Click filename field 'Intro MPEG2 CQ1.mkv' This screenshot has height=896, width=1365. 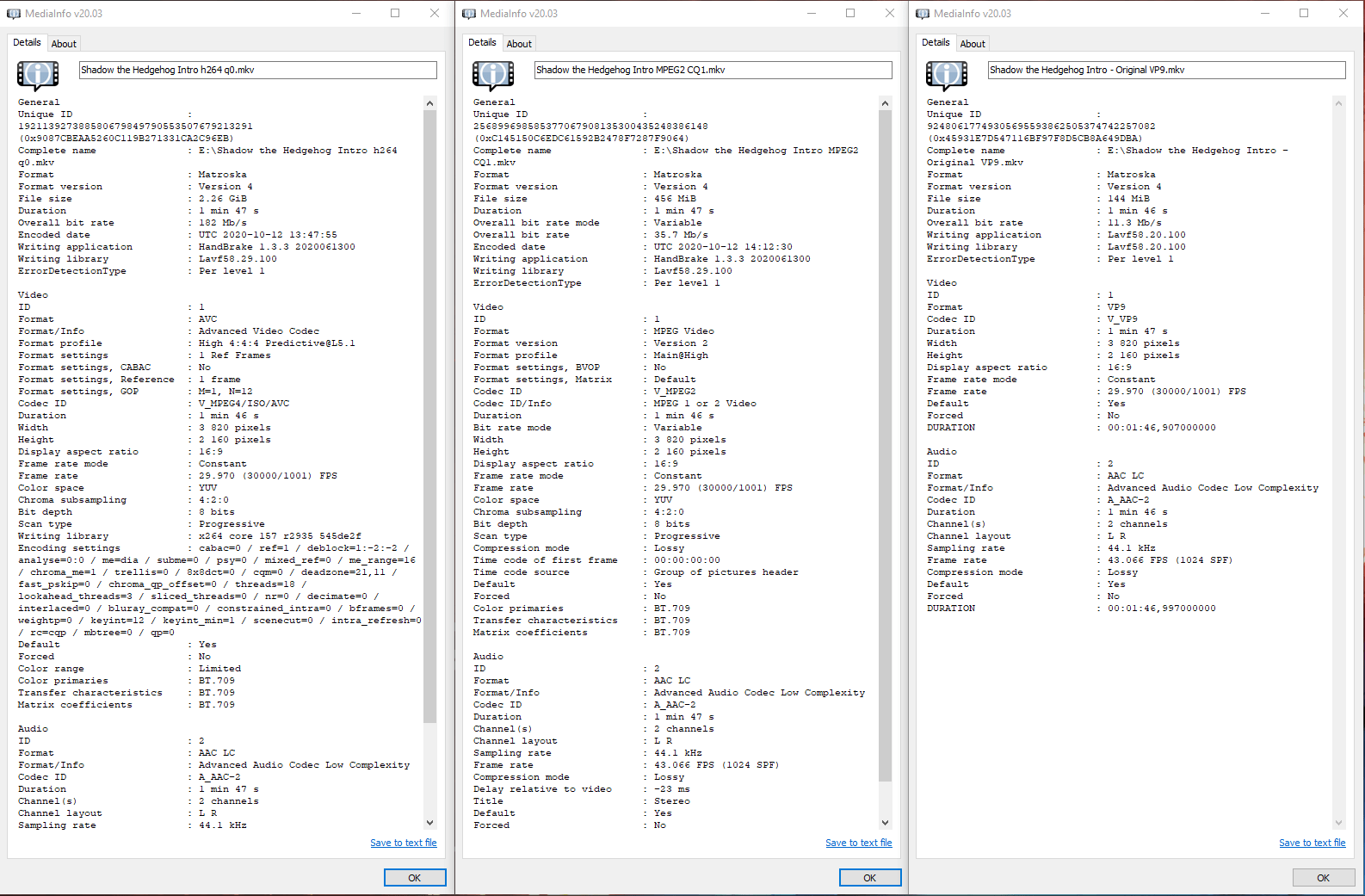point(713,70)
